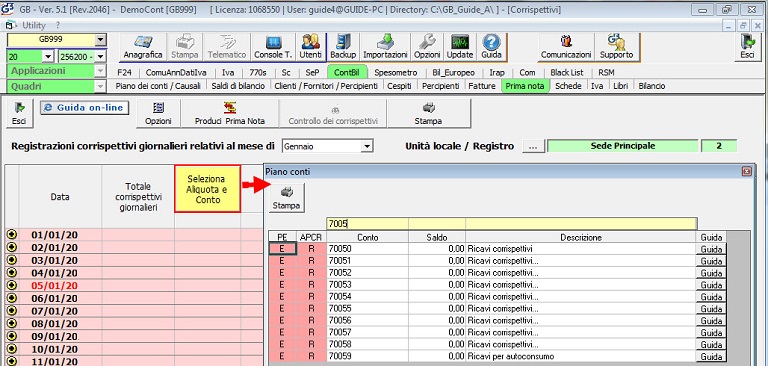Switch to the ContBil tab
Viewport: 768px width, 366px height.
(347, 73)
